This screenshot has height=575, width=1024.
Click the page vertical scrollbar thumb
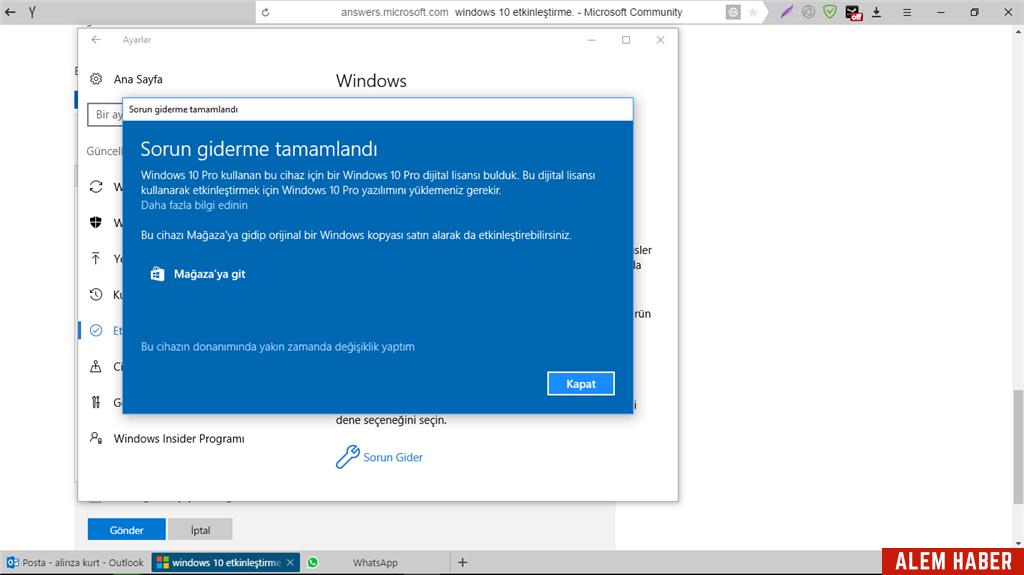click(1018, 448)
